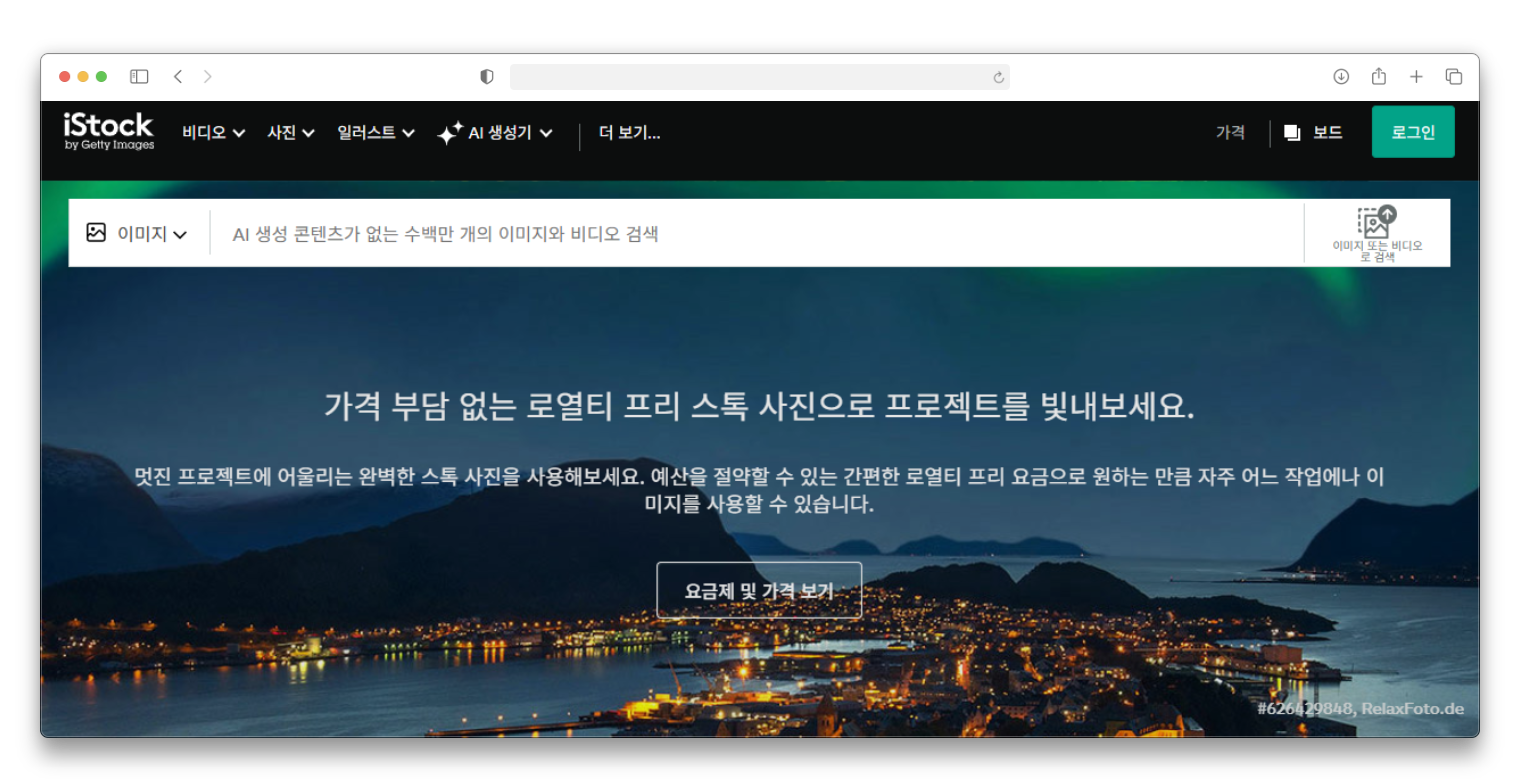Click the 로그인 button
Image resolution: width=1525 pixels, height=779 pixels.
point(1412,131)
